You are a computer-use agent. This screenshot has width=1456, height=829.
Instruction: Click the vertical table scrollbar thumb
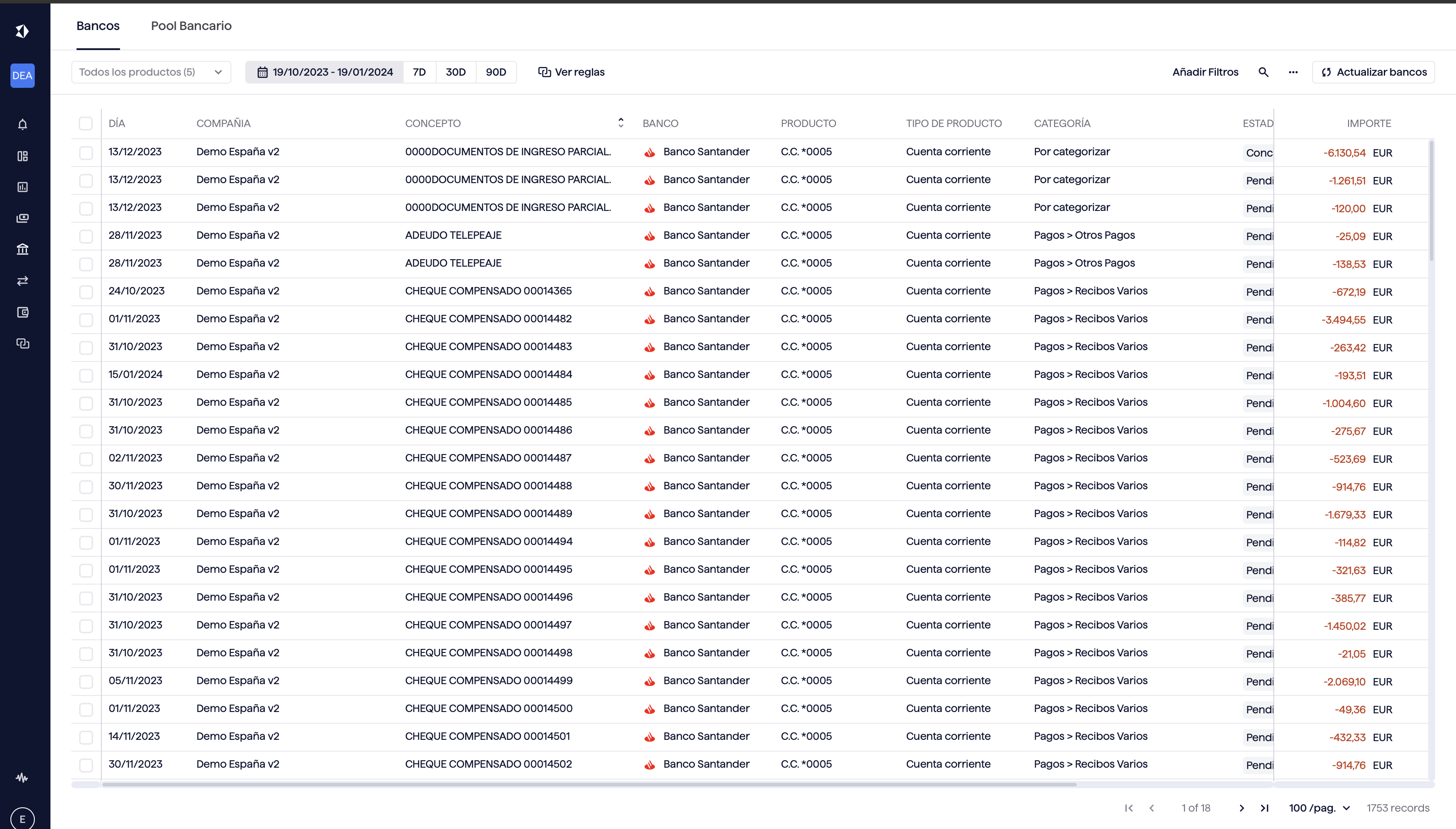(x=1431, y=201)
